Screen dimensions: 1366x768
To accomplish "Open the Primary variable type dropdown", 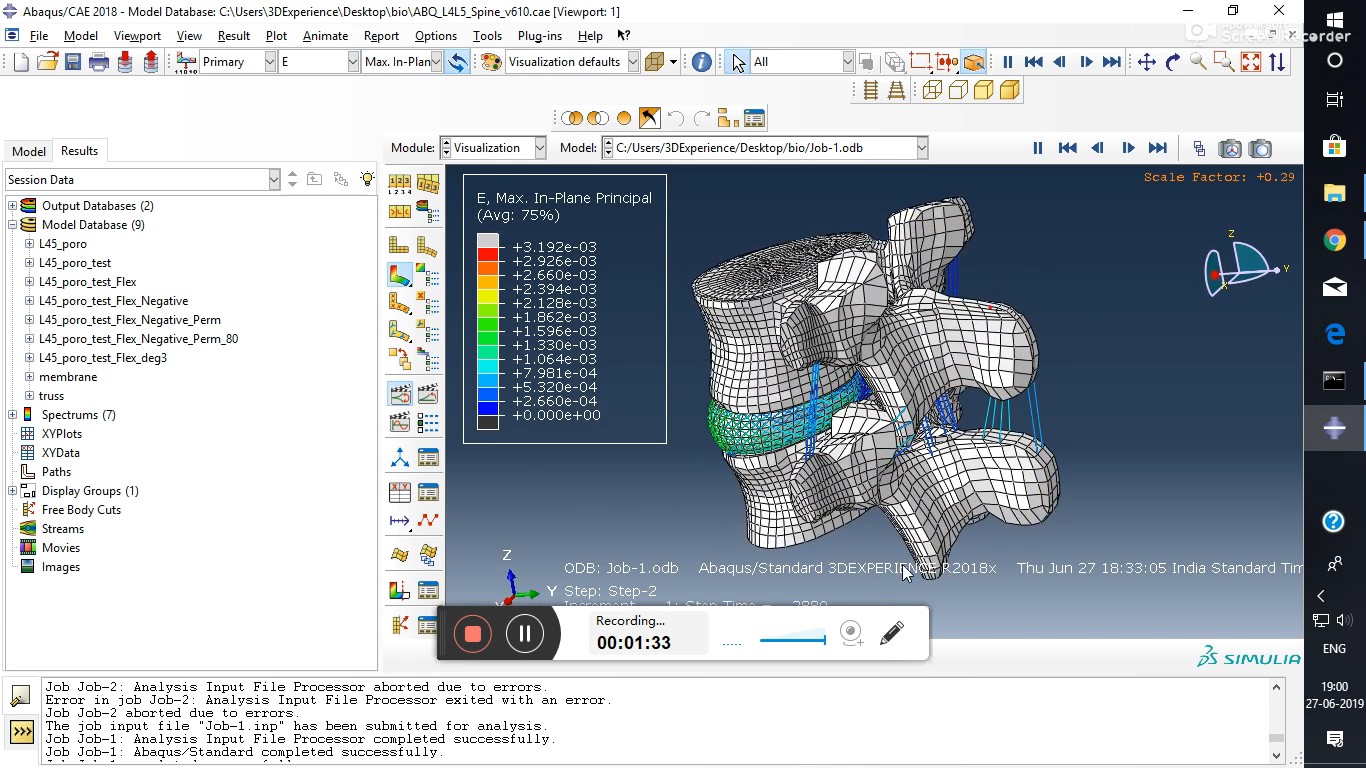I will click(270, 62).
